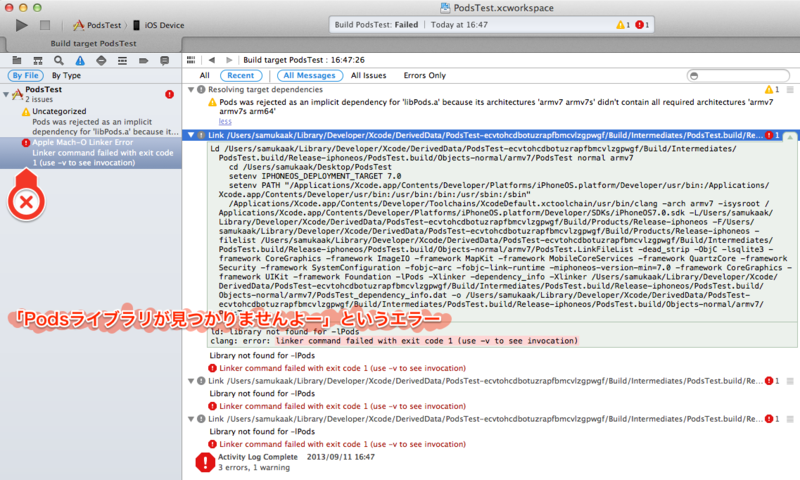Open the Log navigator speech bubble icon
This screenshot has width=800, height=480.
tap(164, 61)
